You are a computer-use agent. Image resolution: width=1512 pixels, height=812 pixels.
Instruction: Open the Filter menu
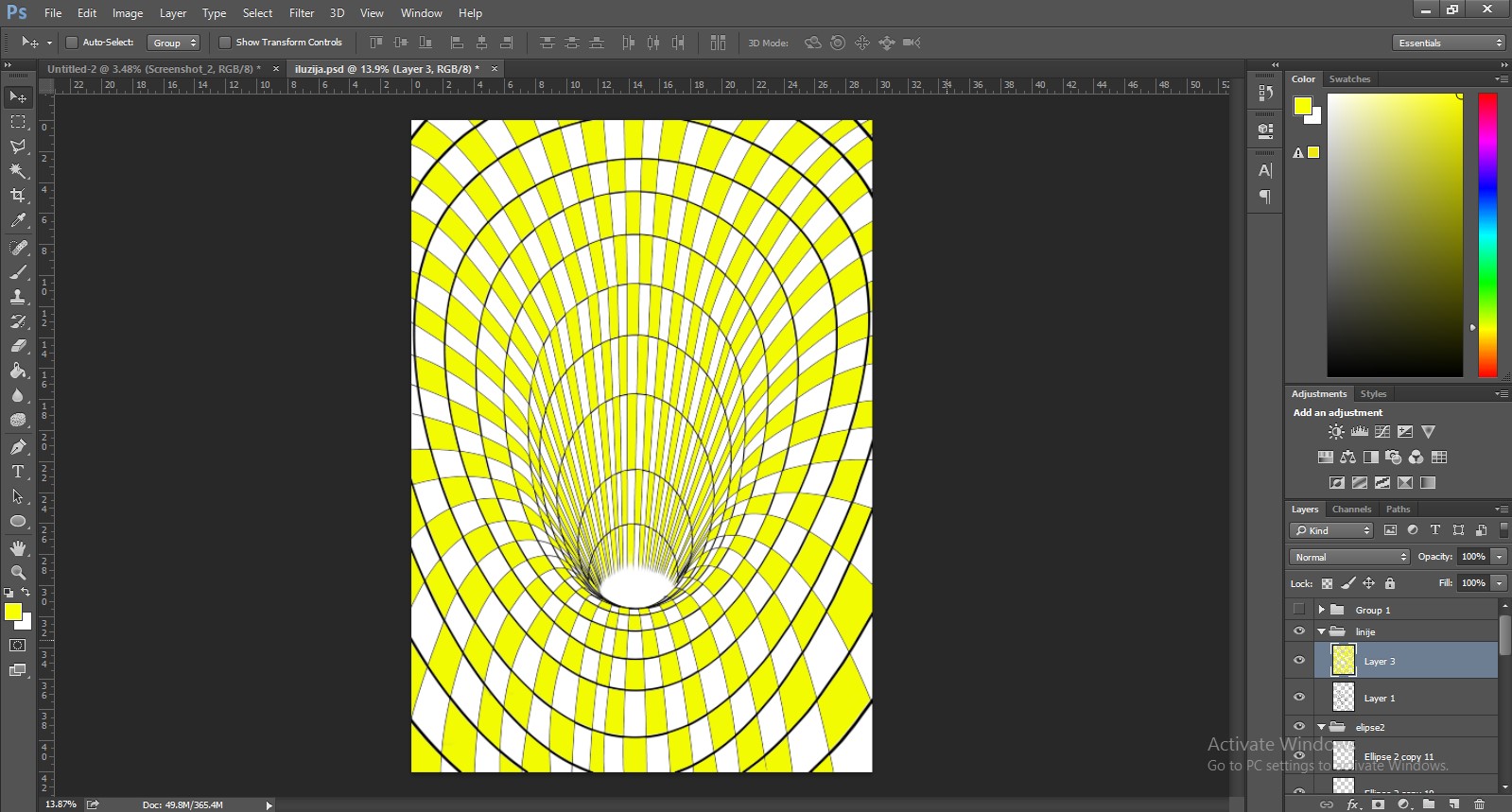click(302, 13)
